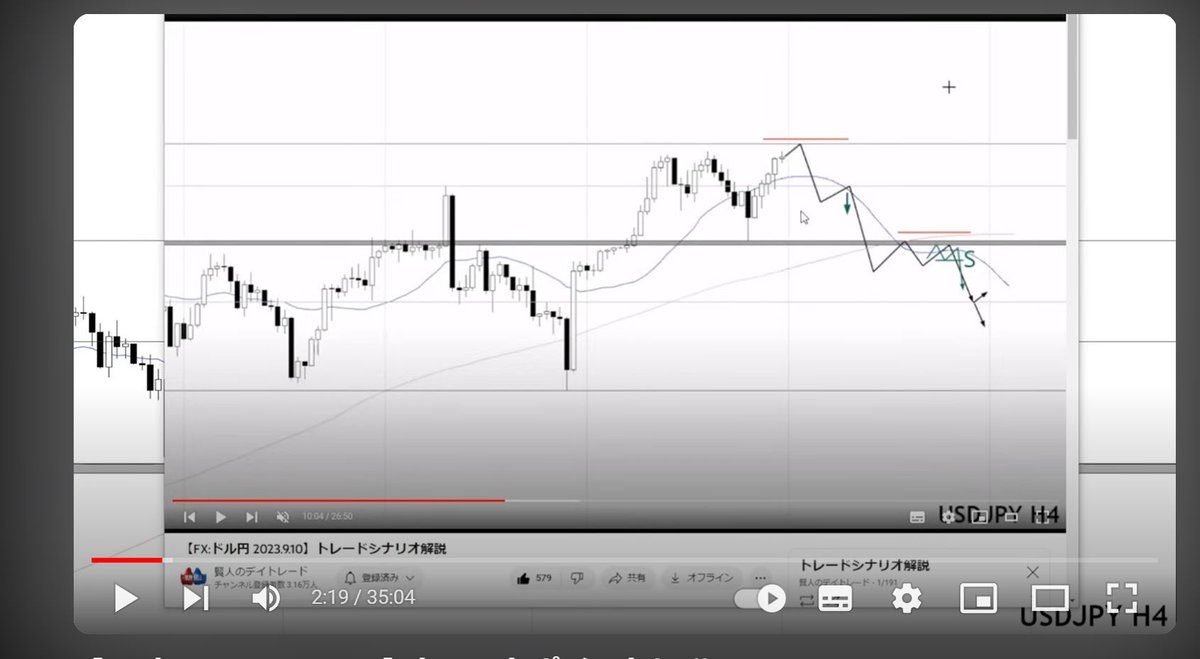This screenshot has width=1200, height=659.
Task: Open the トレードシナリオ解説 playlist title
Action: pyautogui.click(x=864, y=566)
